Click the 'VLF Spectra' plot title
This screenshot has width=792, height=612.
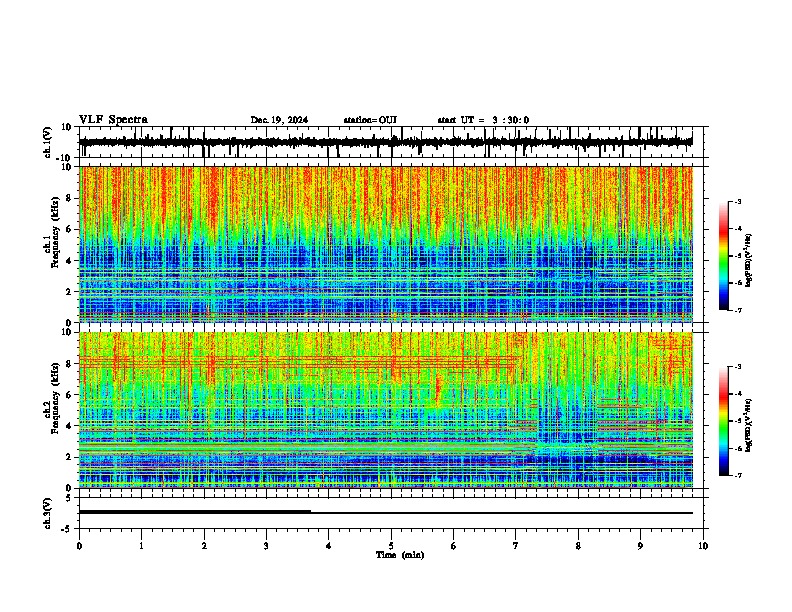(113, 119)
